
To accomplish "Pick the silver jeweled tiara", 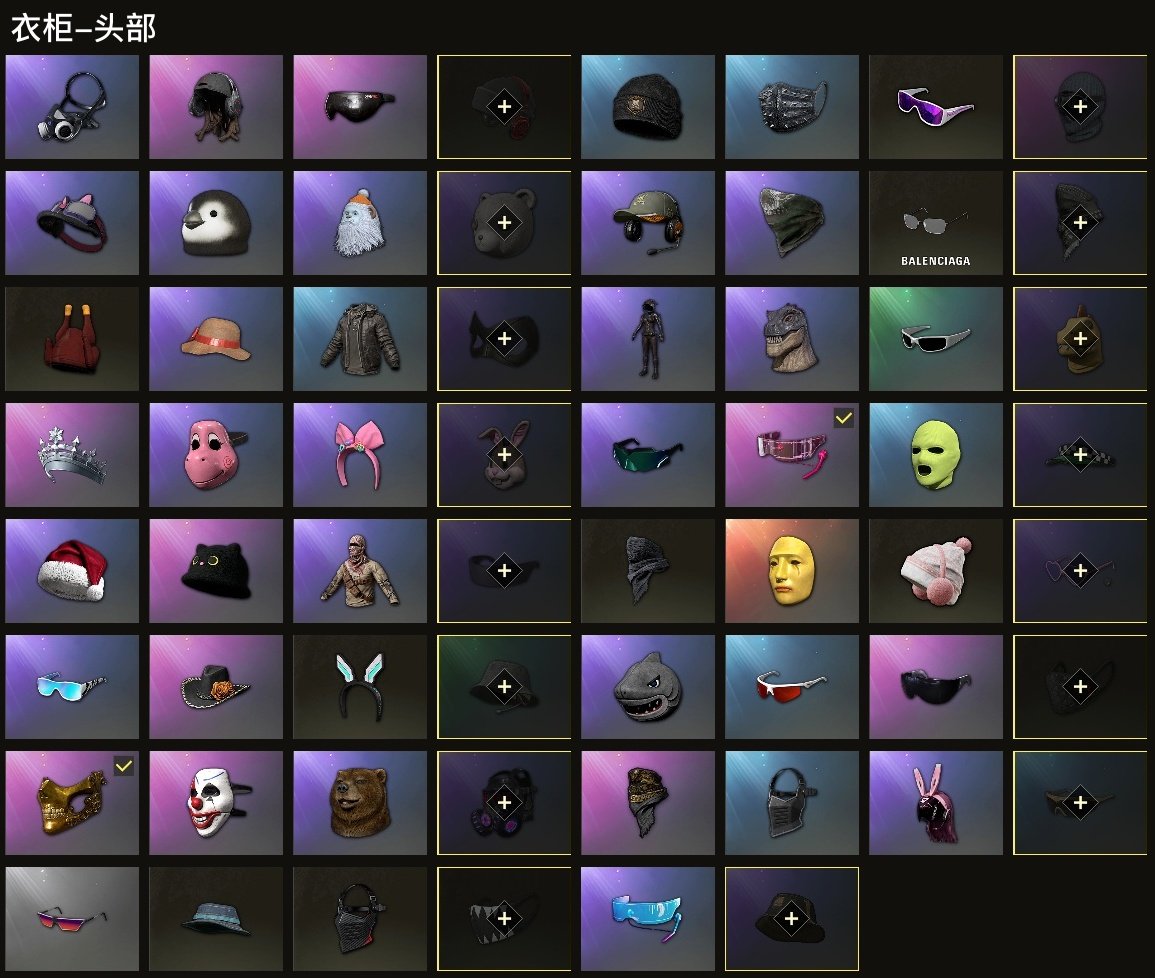I will tap(72, 454).
